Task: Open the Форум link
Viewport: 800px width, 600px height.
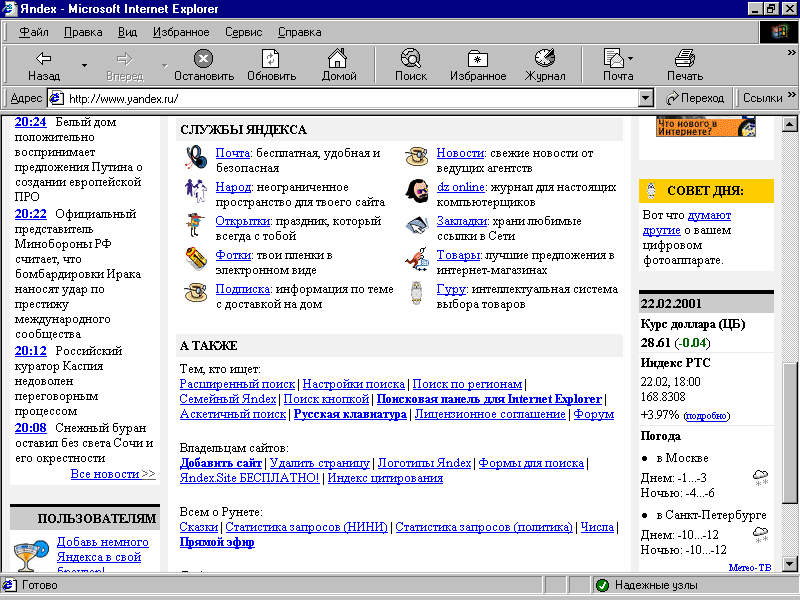Action: (x=594, y=414)
